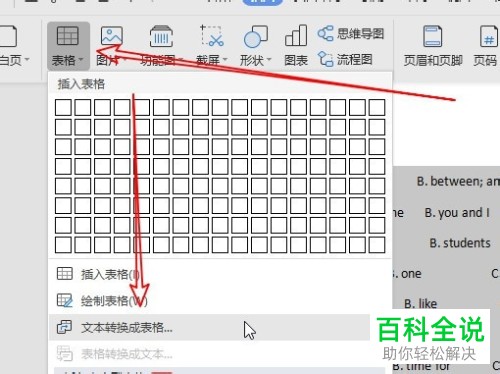The height and width of the screenshot is (374, 500).
Task: Pick top-left cell of insert-table grid
Action: [63, 107]
